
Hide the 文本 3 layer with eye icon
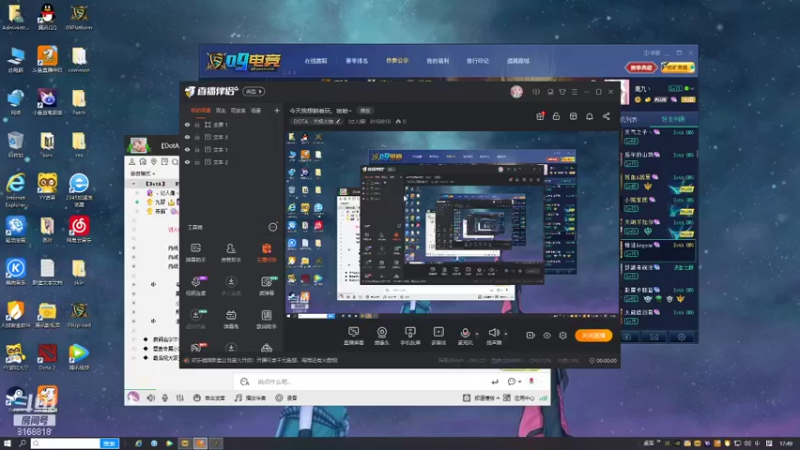pyautogui.click(x=187, y=137)
